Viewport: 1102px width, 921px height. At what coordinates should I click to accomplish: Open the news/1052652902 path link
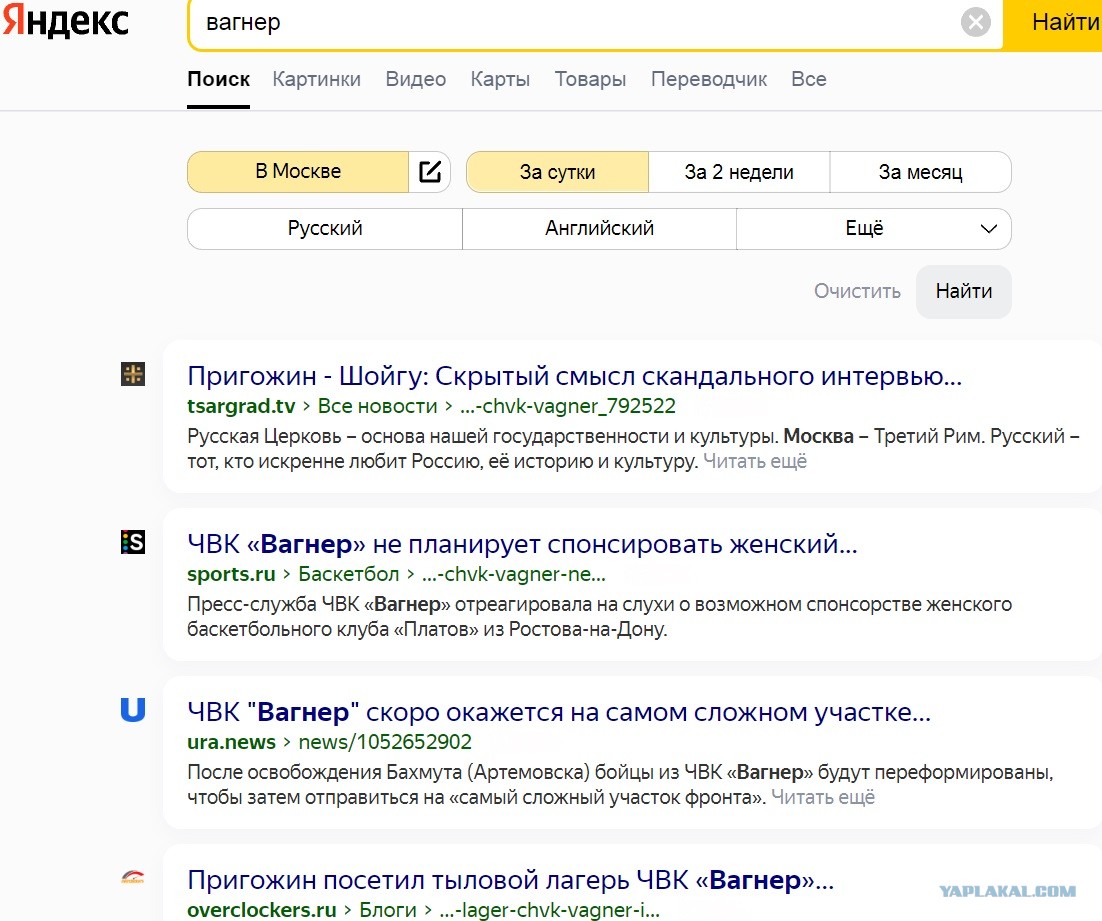[385, 742]
